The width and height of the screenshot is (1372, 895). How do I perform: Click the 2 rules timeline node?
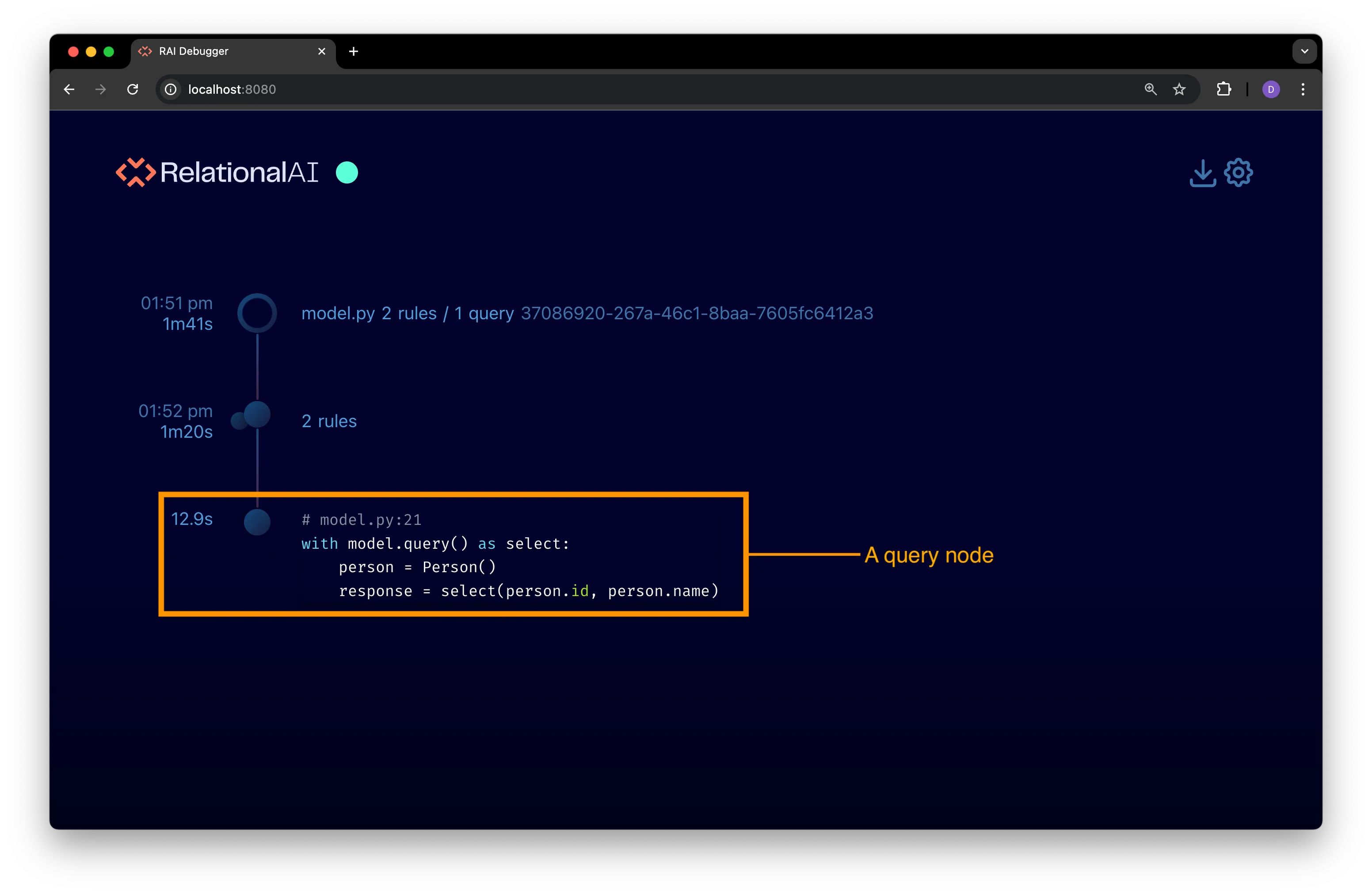tap(257, 415)
